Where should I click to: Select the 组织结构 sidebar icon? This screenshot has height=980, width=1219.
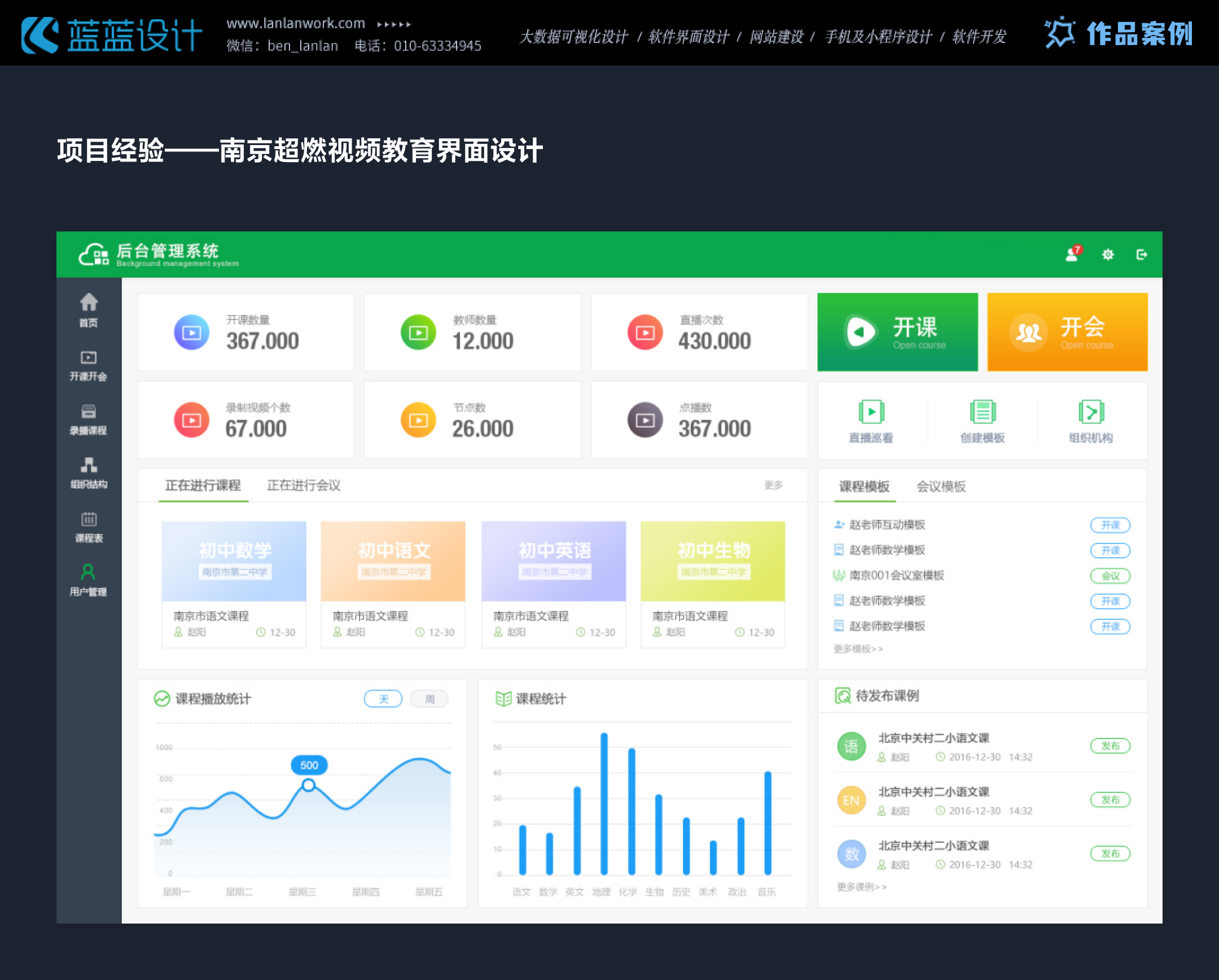pyautogui.click(x=88, y=465)
